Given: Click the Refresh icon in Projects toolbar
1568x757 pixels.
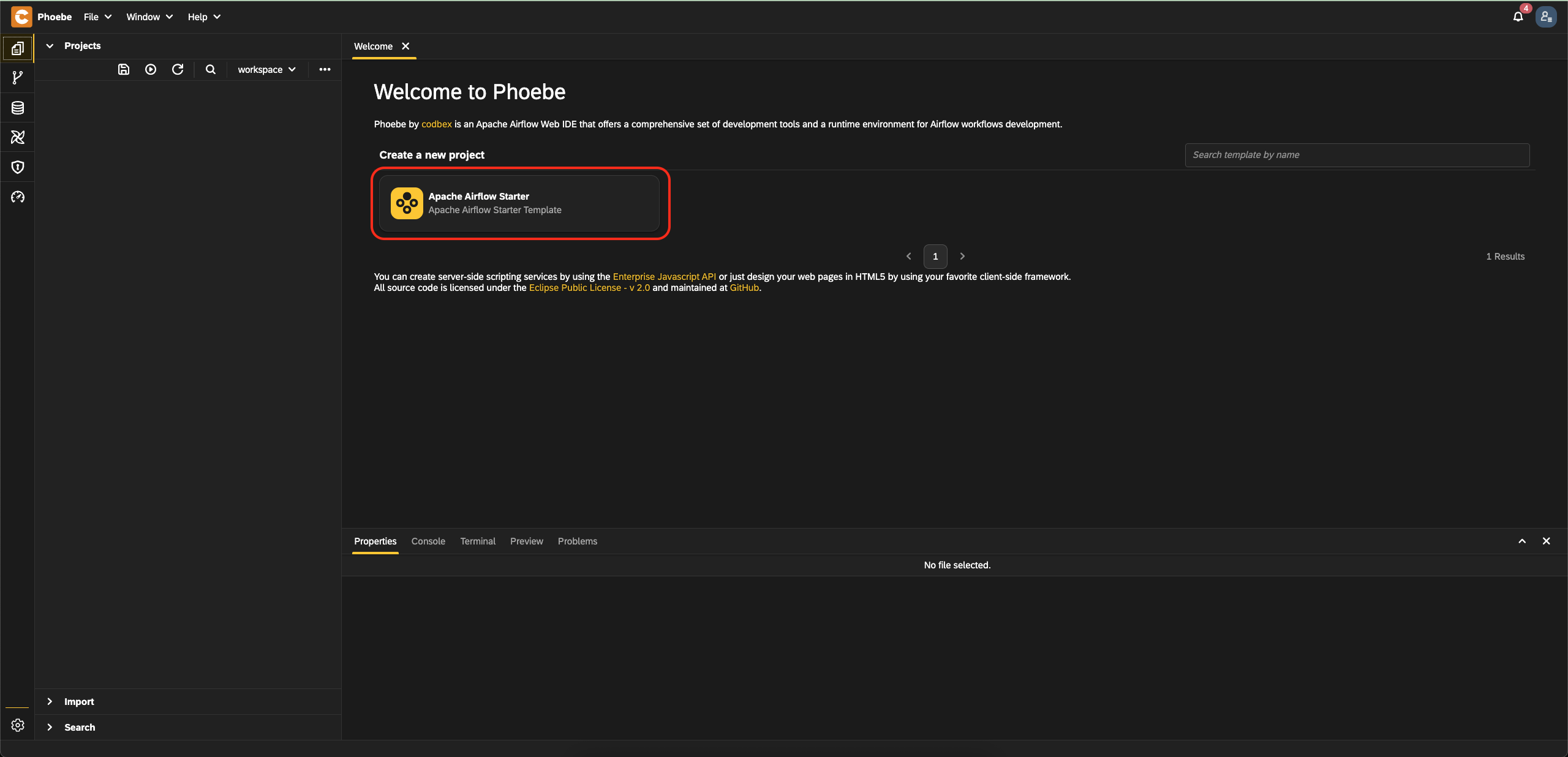Looking at the screenshot, I should click(x=178, y=69).
